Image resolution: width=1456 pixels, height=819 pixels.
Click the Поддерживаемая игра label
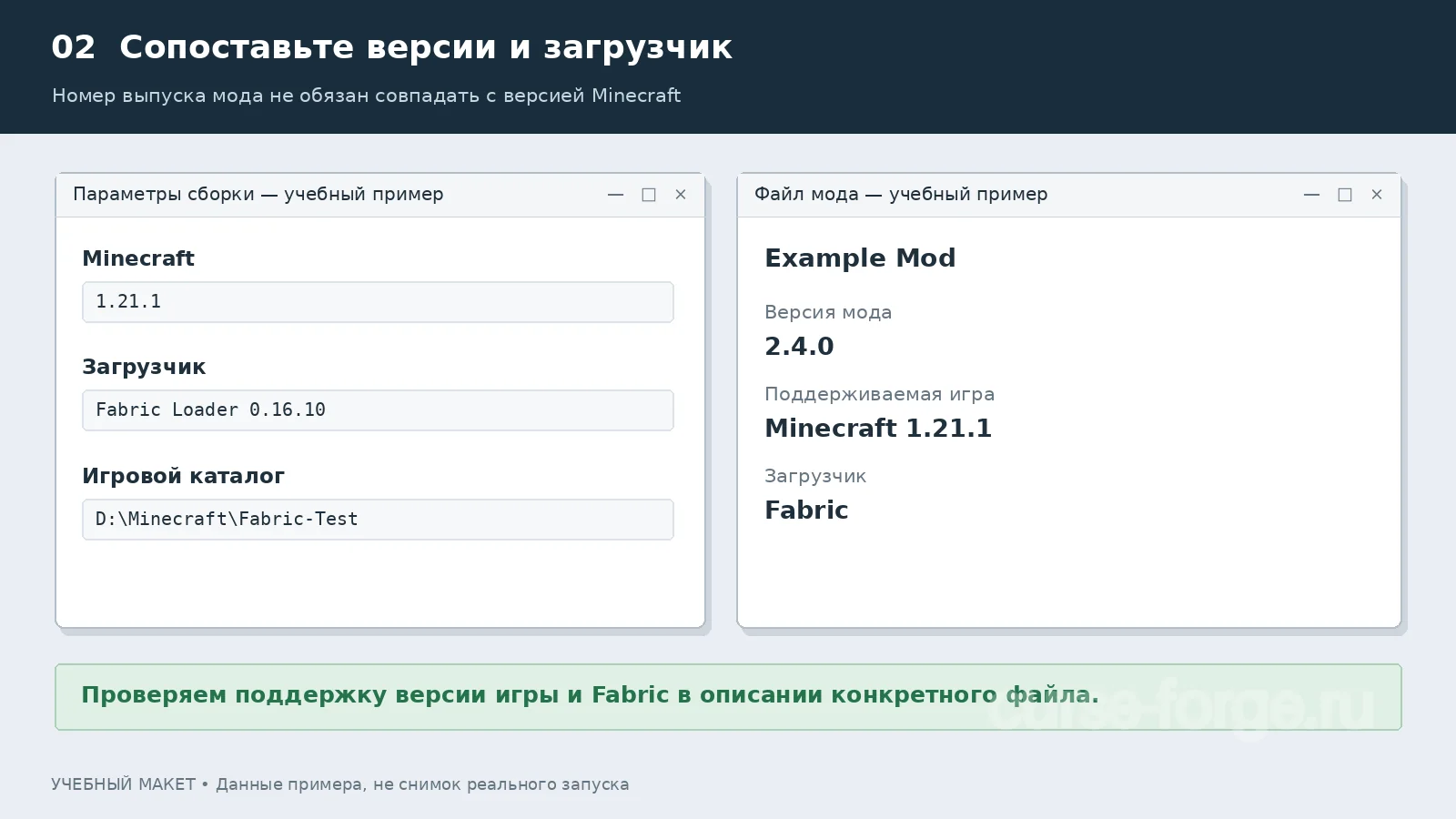tap(879, 394)
